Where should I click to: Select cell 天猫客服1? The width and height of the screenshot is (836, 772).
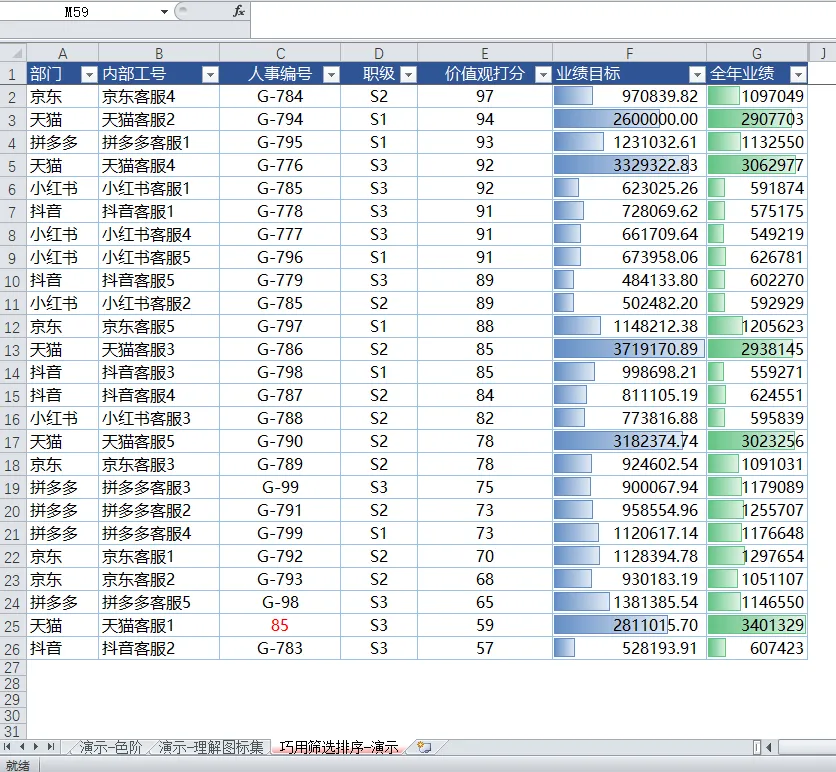(159, 625)
